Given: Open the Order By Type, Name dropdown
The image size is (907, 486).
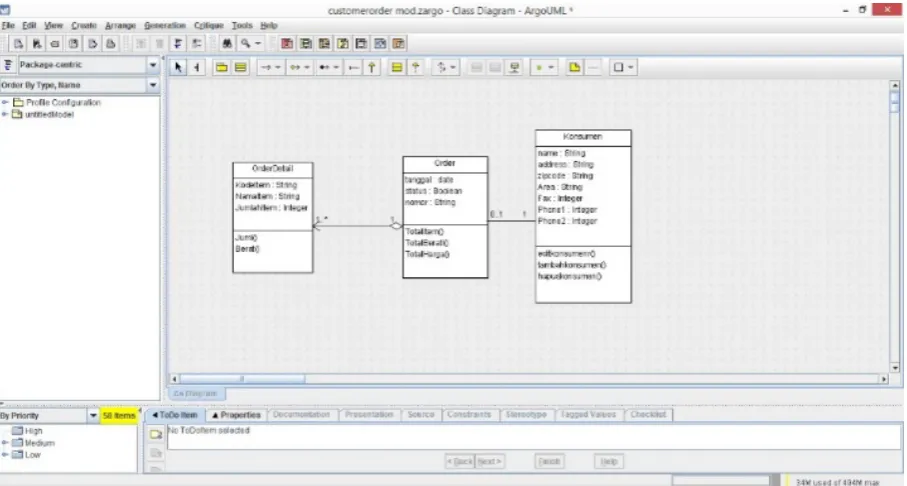Looking at the screenshot, I should click(x=153, y=85).
